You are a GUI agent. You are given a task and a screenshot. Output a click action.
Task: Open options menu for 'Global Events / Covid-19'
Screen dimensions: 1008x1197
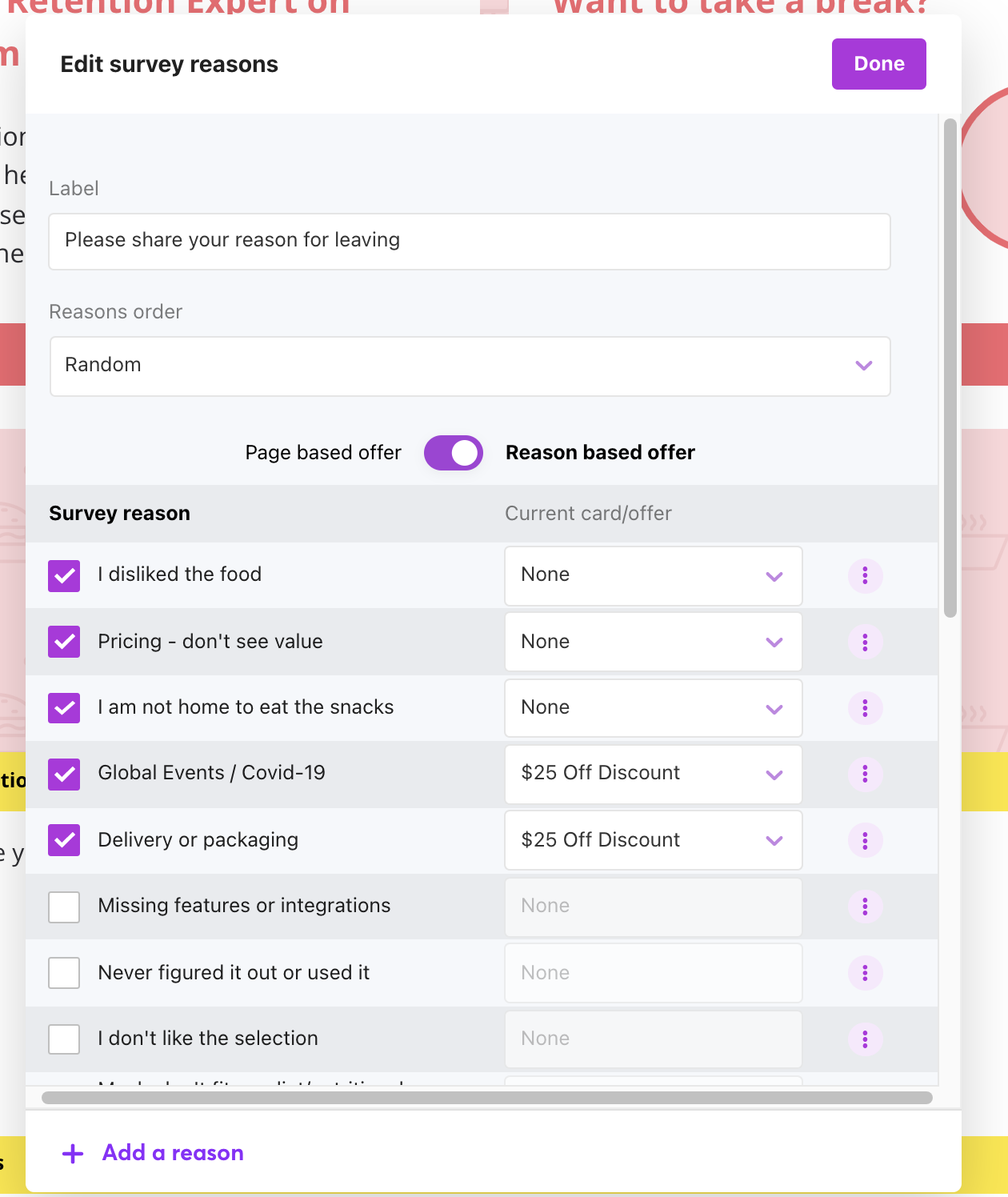pyautogui.click(x=865, y=774)
